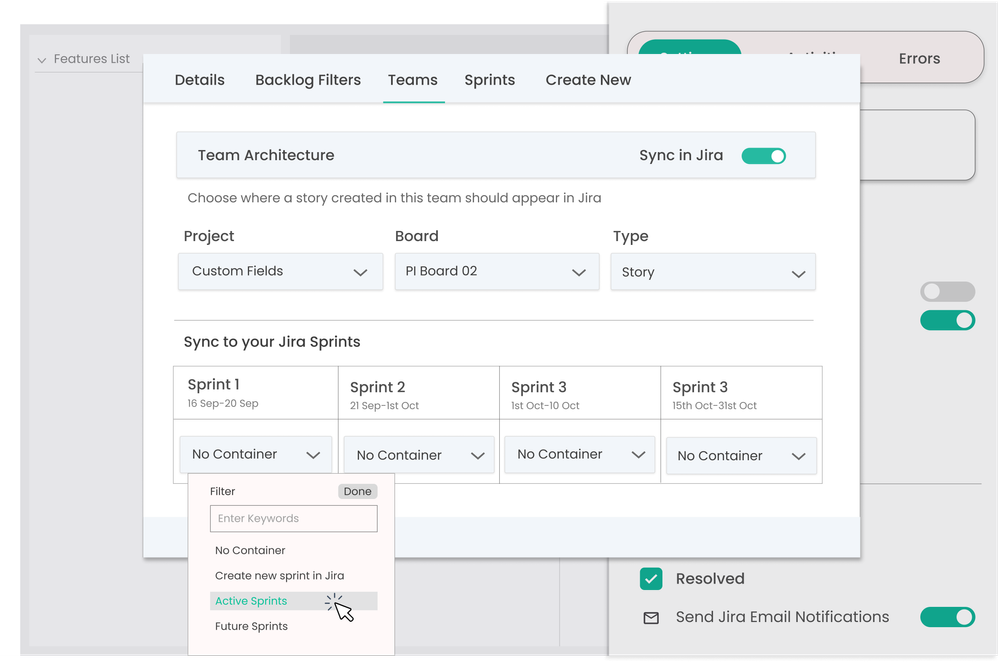The height and width of the screenshot is (662, 999).
Task: Click the 15th Oct-31st Oct date text
Action: pos(714,406)
